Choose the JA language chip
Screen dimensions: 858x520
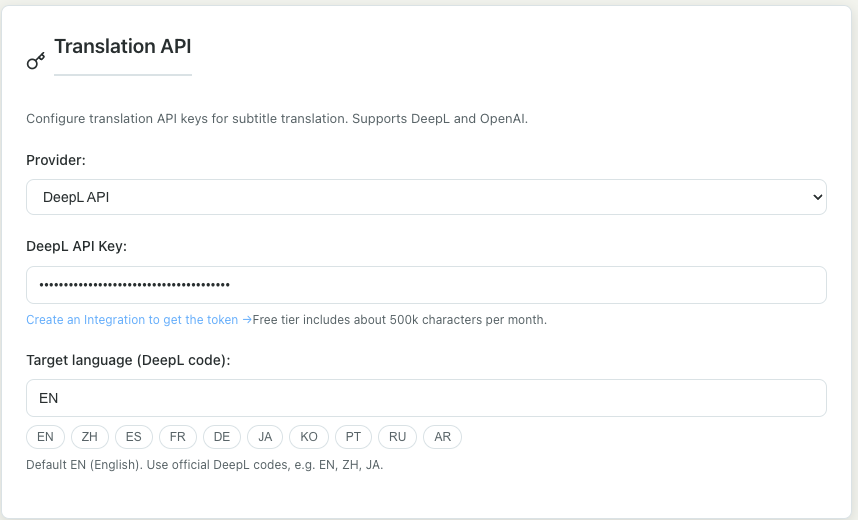point(265,437)
